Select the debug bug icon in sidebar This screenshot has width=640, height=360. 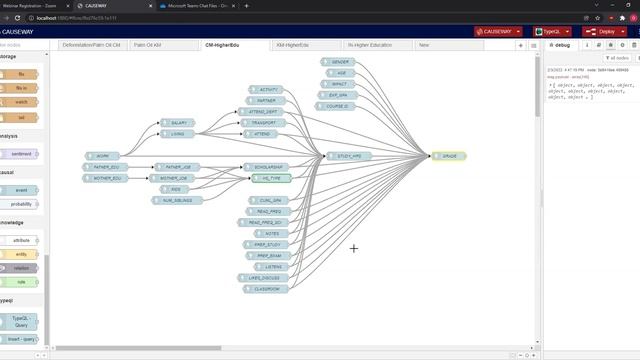coord(611,45)
